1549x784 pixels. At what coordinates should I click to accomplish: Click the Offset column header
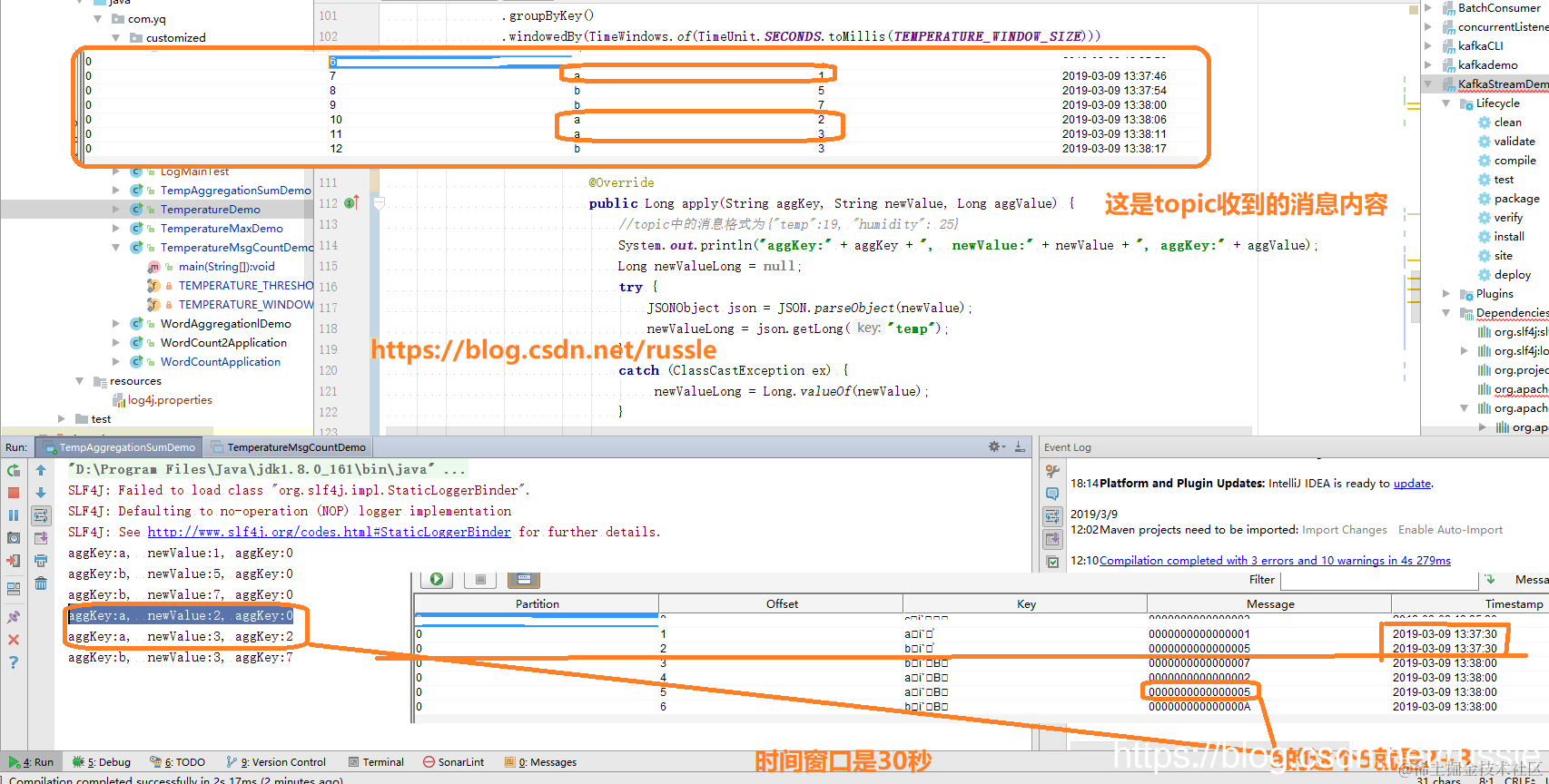click(782, 603)
